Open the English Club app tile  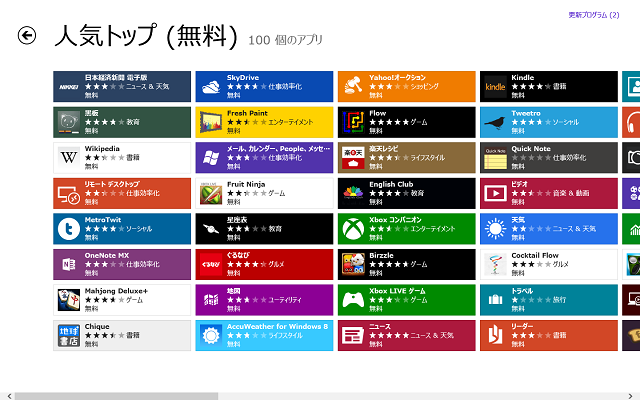406,193
